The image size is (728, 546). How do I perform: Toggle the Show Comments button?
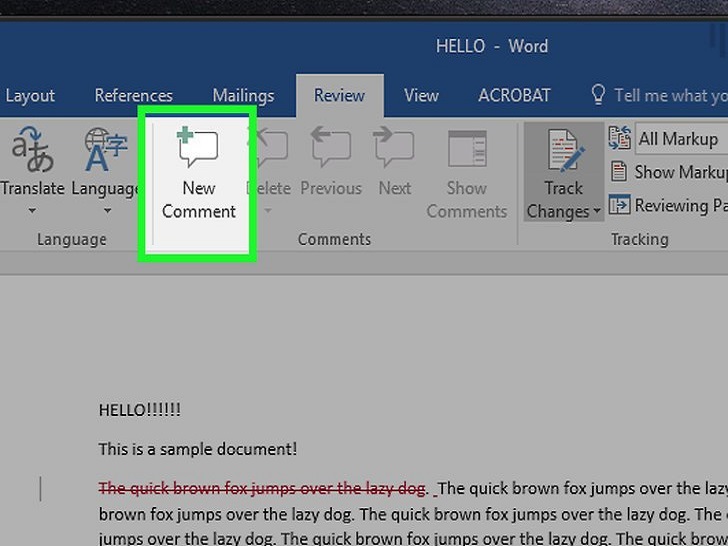(467, 173)
